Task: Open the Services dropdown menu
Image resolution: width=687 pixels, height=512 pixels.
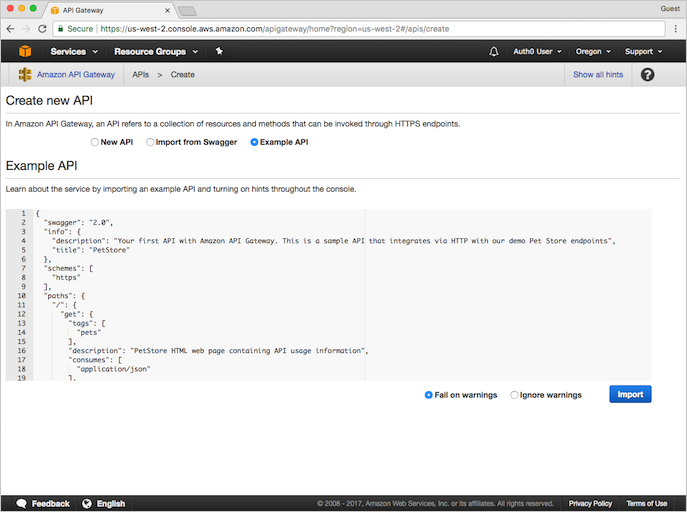Action: pos(74,52)
